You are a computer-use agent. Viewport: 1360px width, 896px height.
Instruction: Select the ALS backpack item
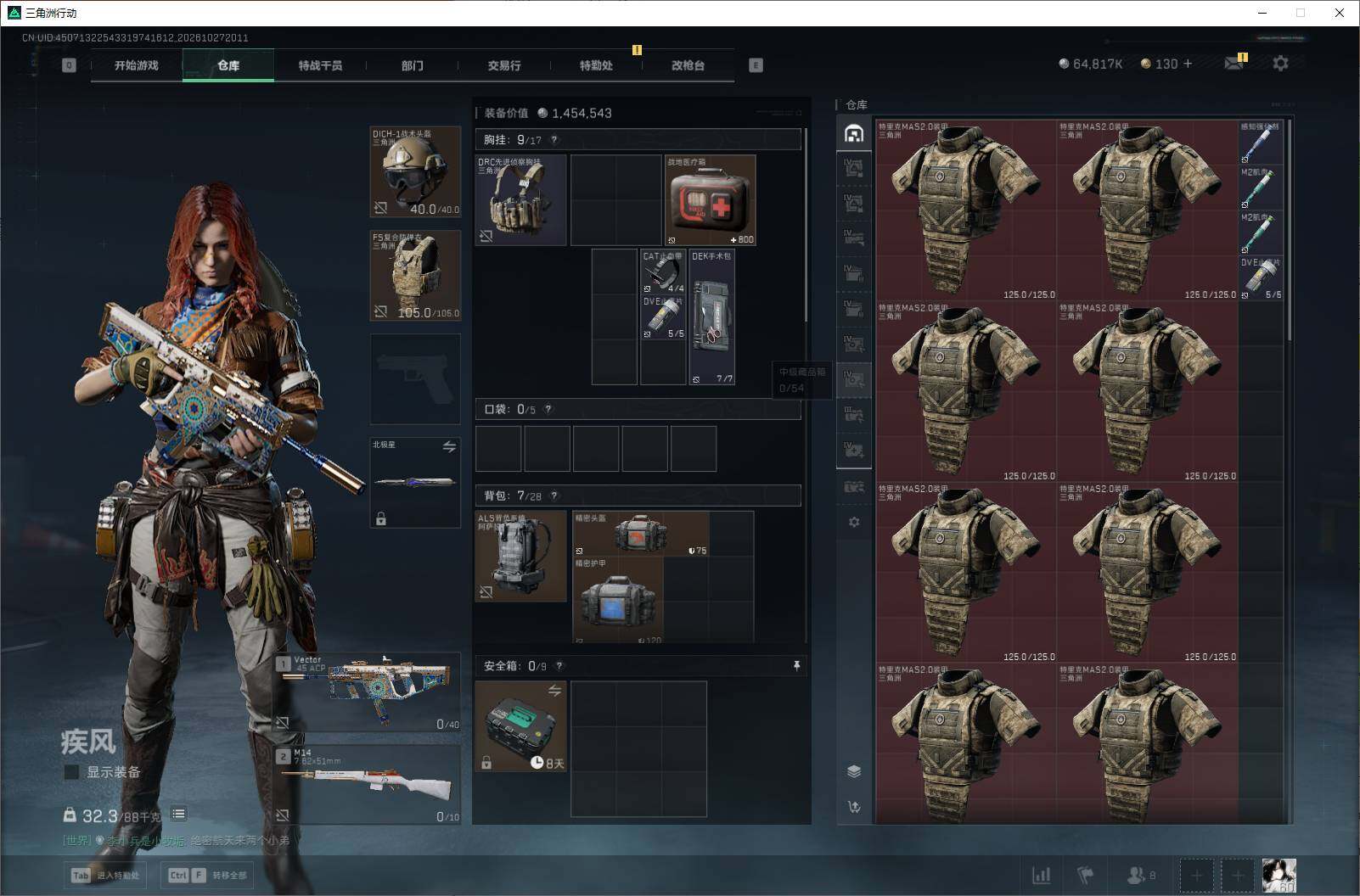(x=521, y=556)
